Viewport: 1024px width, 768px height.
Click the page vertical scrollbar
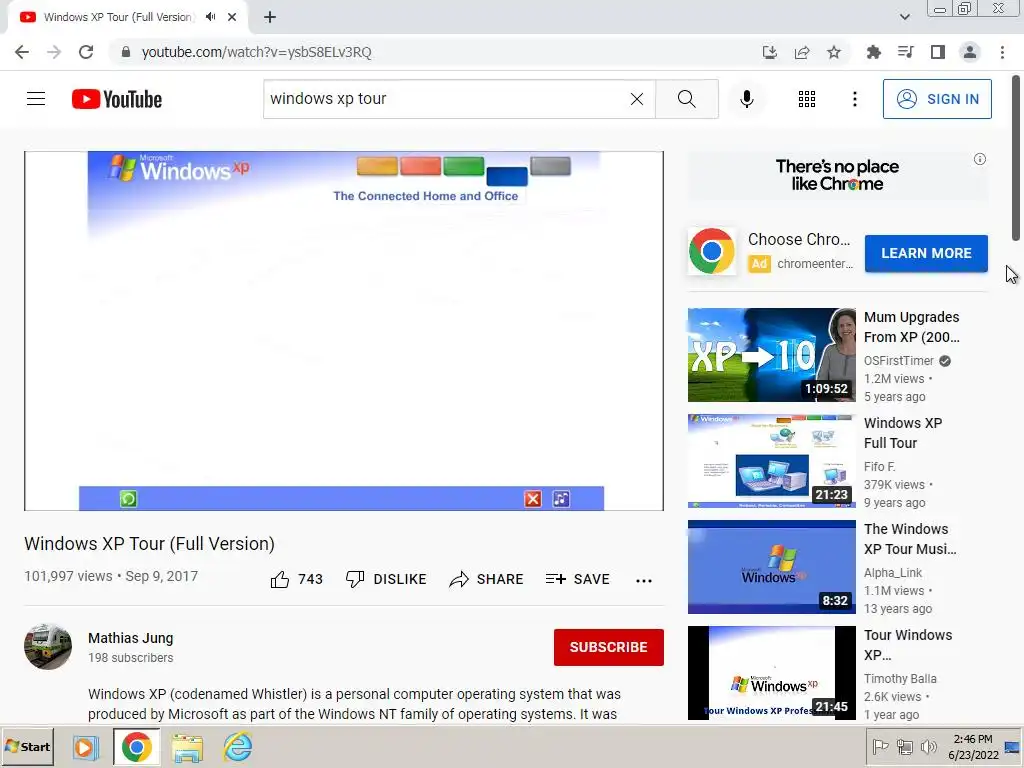click(x=1016, y=157)
